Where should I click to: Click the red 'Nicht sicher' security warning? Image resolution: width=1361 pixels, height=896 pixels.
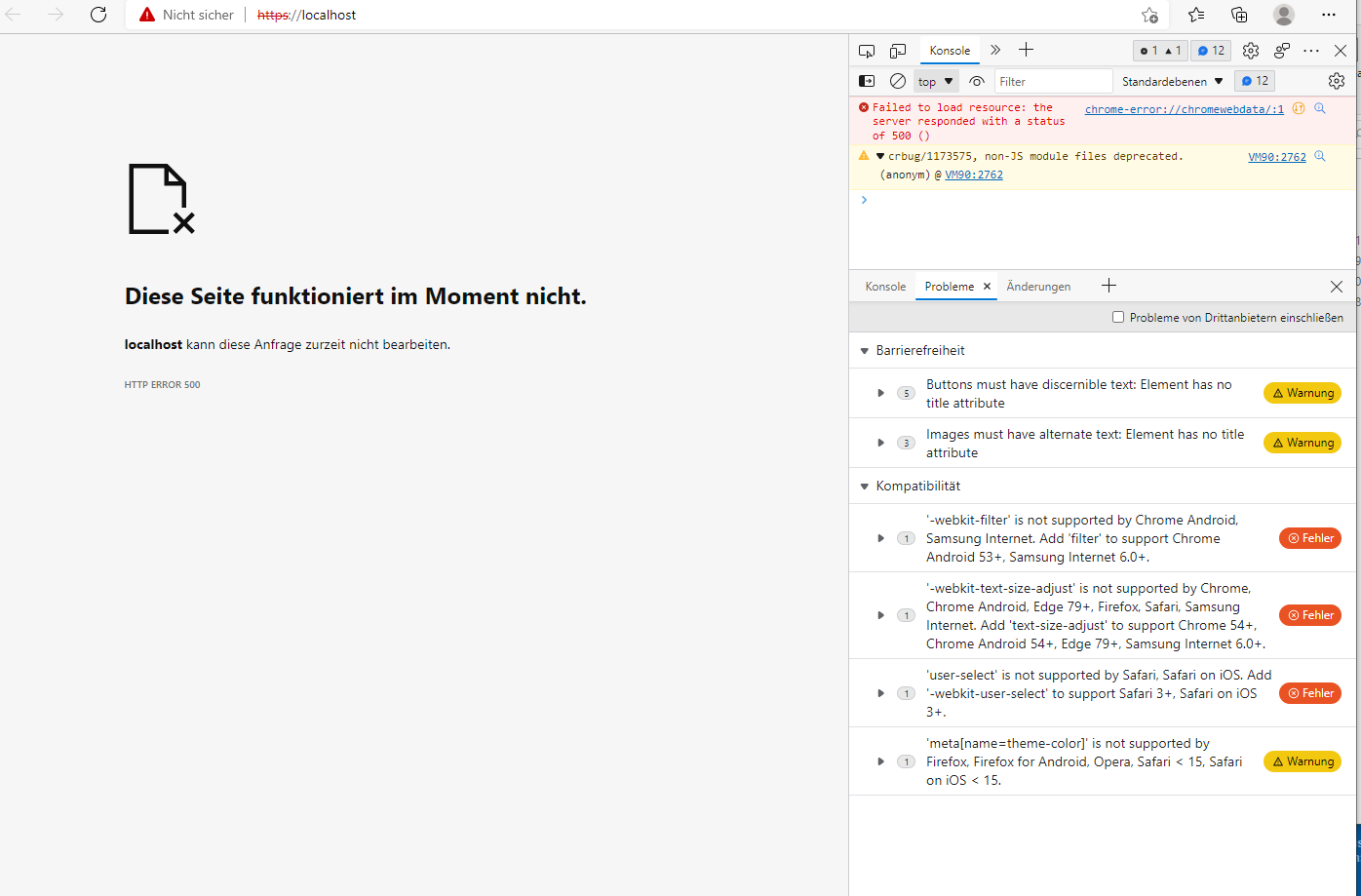pos(186,15)
